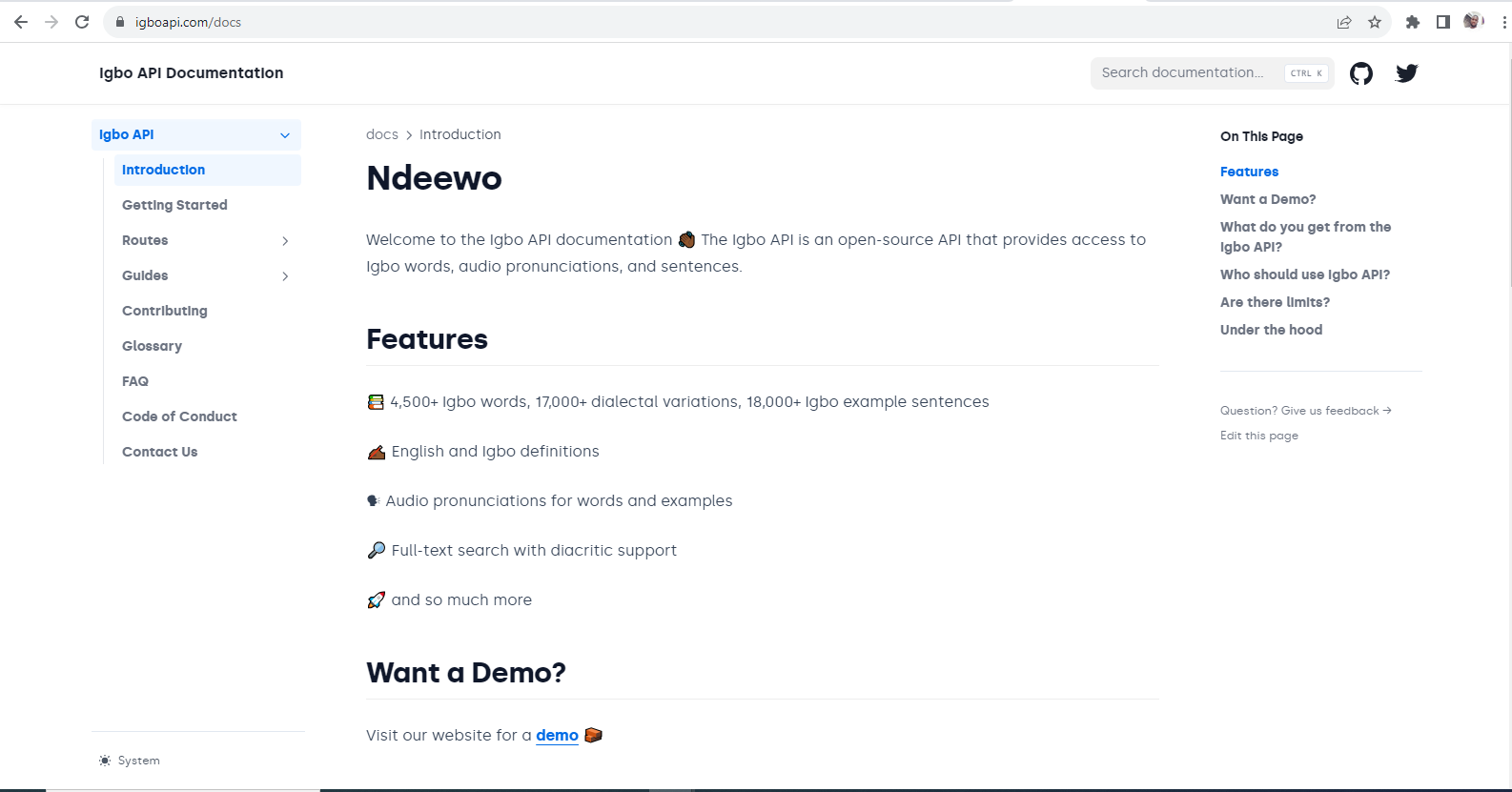Click Question? Give us feedback link
Screen dimensions: 1512x792
click(1305, 411)
